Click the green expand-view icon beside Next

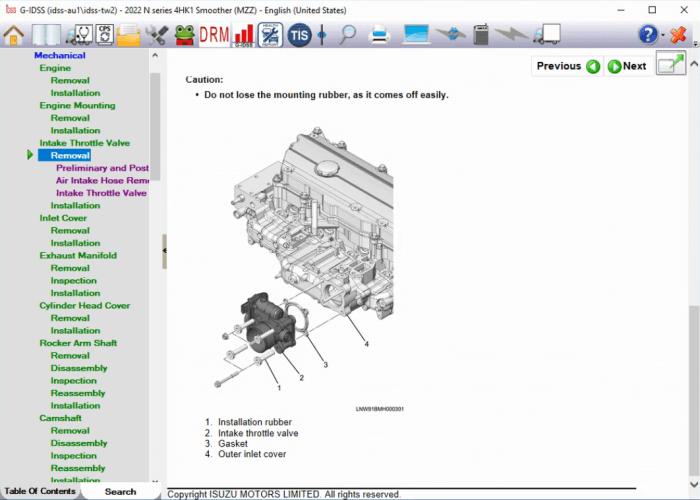coord(670,66)
